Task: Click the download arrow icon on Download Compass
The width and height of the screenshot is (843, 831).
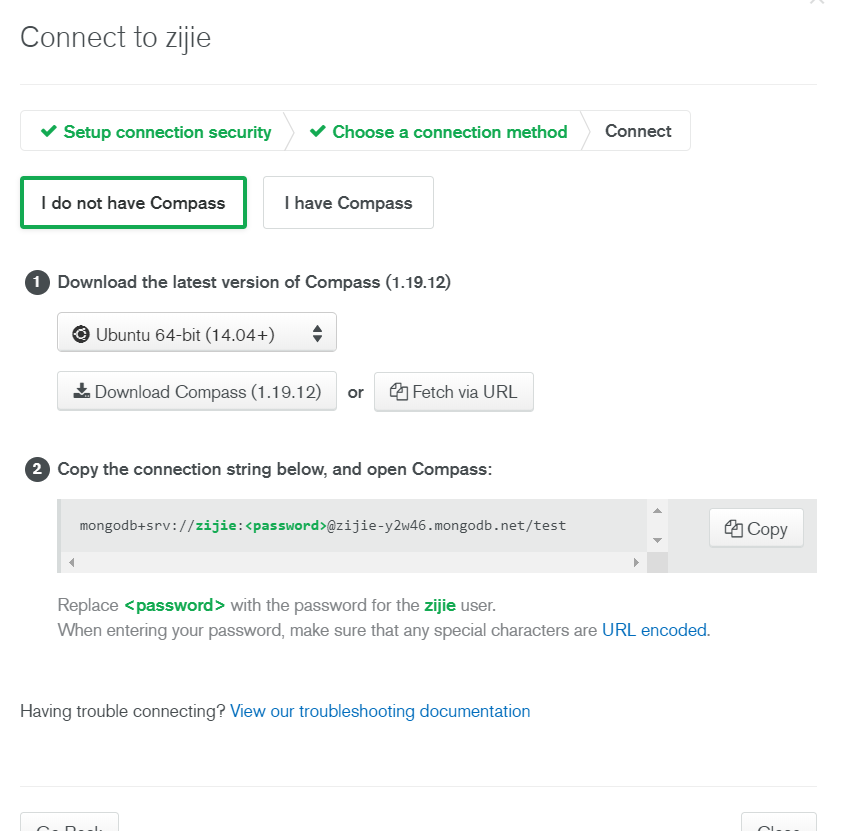Action: tap(82, 391)
